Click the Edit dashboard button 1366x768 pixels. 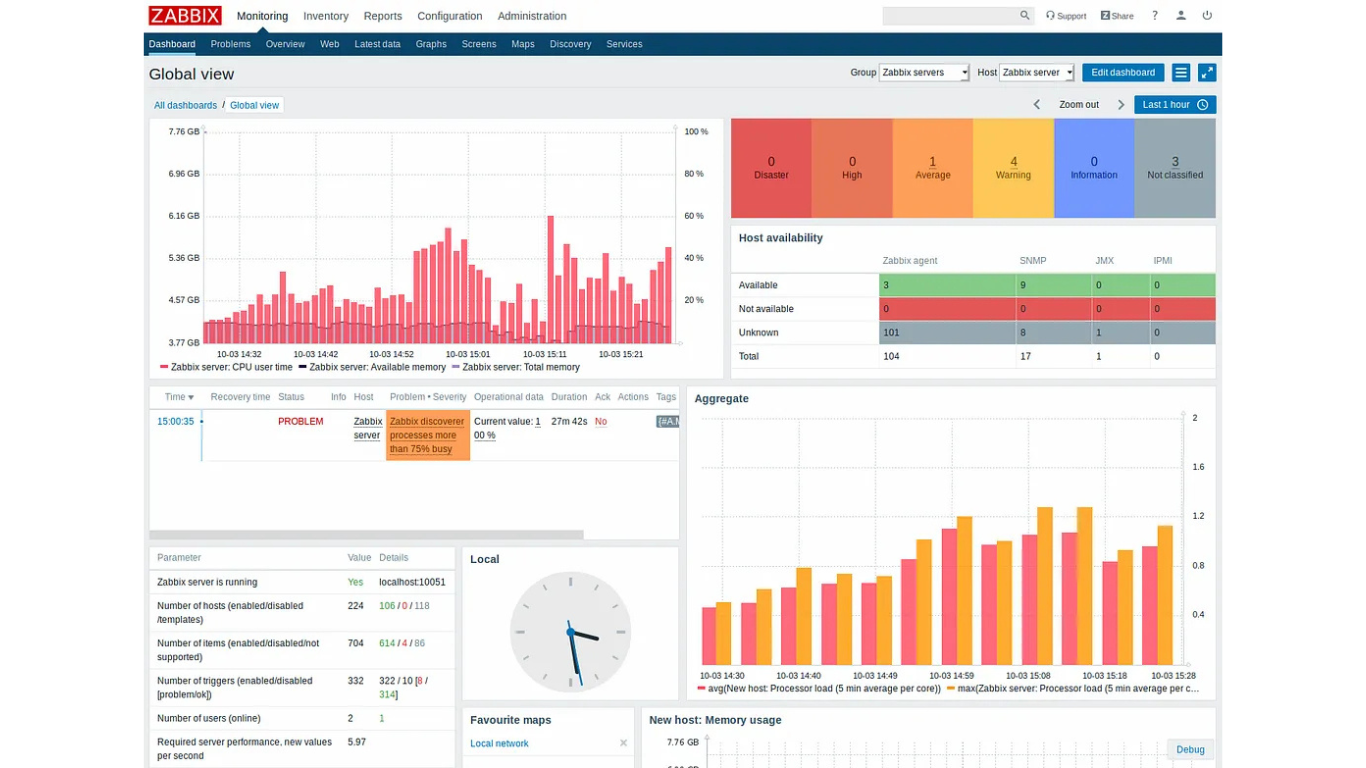click(1123, 73)
